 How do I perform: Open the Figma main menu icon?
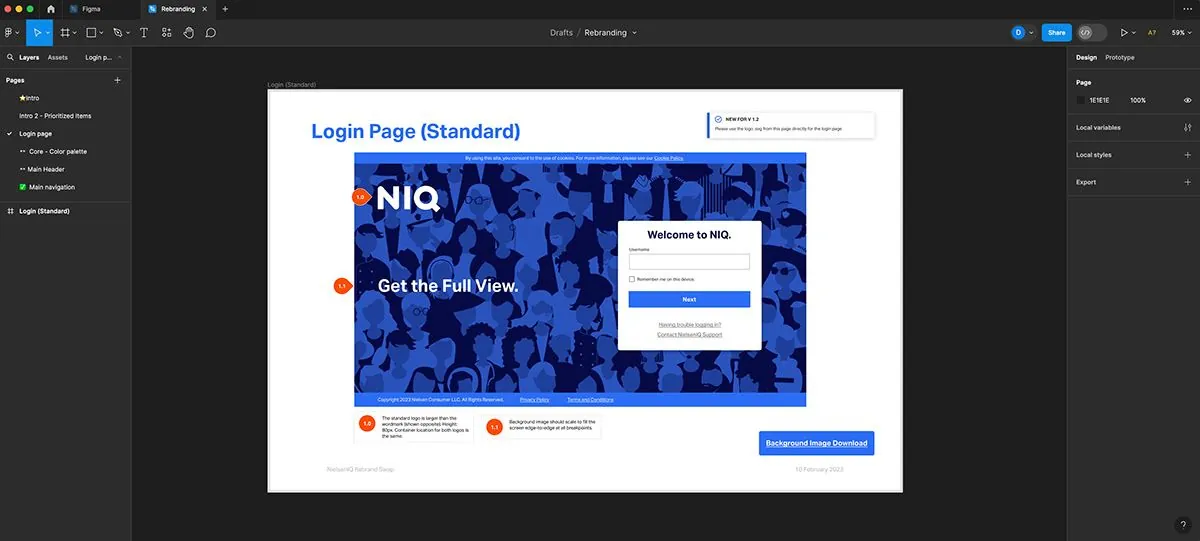(9, 32)
